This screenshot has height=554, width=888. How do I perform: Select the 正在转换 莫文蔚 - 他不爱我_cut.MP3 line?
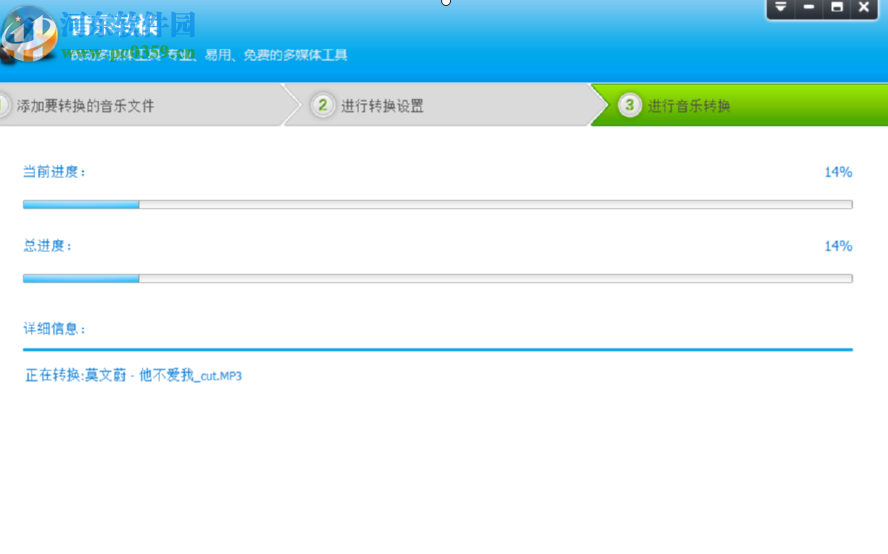pyautogui.click(x=134, y=376)
